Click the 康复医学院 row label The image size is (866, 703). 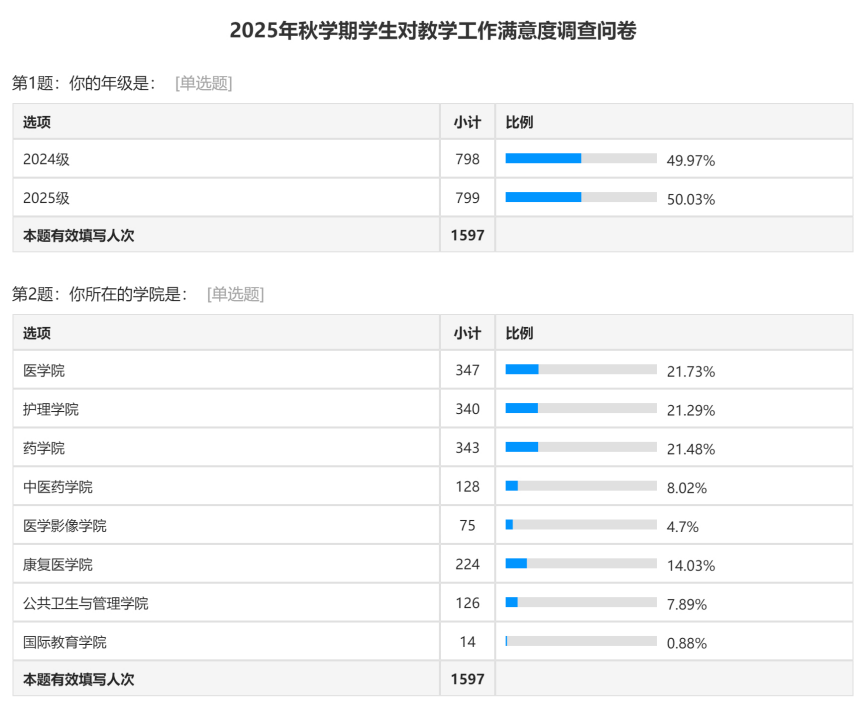pyautogui.click(x=58, y=565)
